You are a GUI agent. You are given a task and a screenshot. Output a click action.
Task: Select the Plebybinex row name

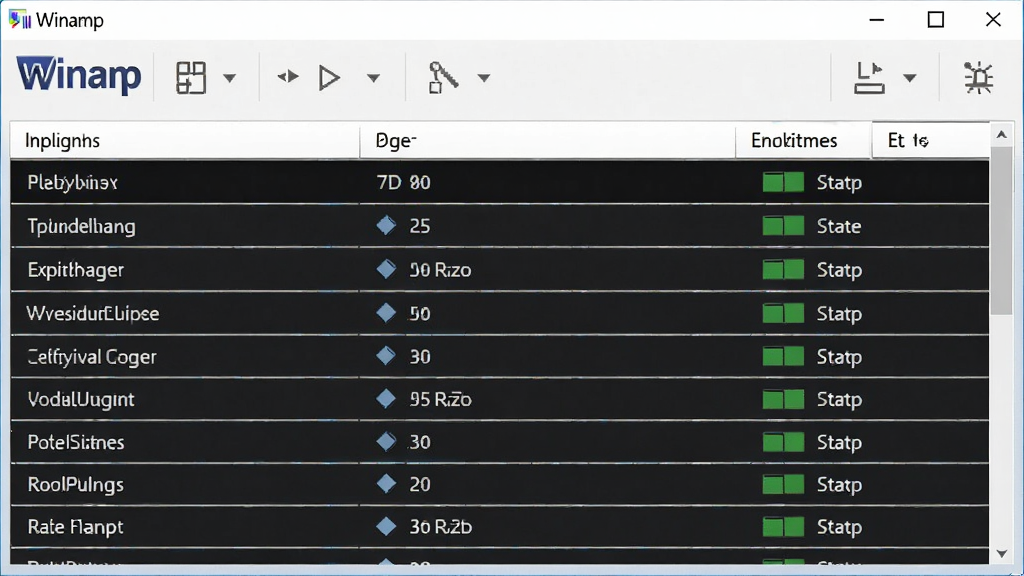click(x=72, y=182)
